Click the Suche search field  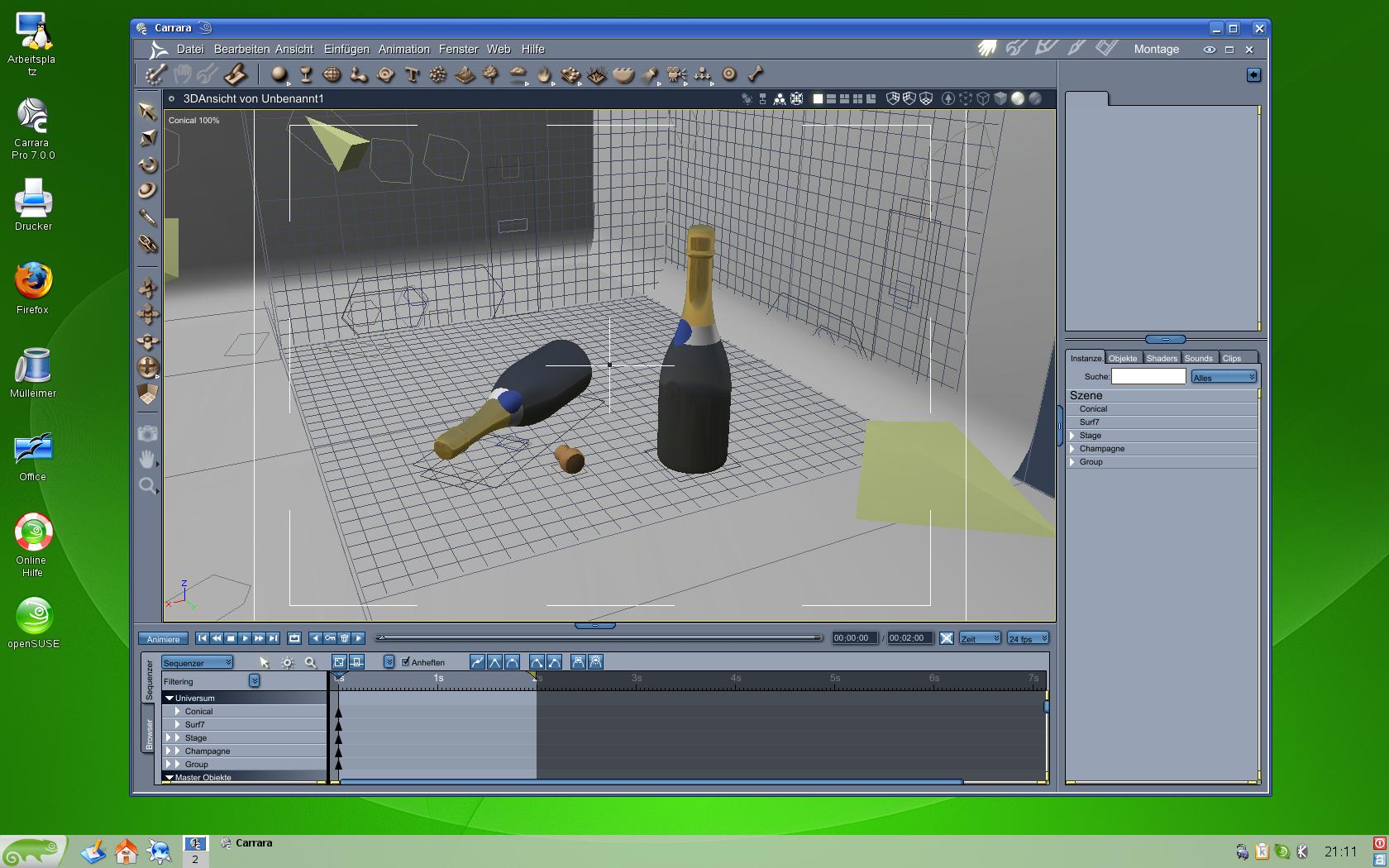1148,376
